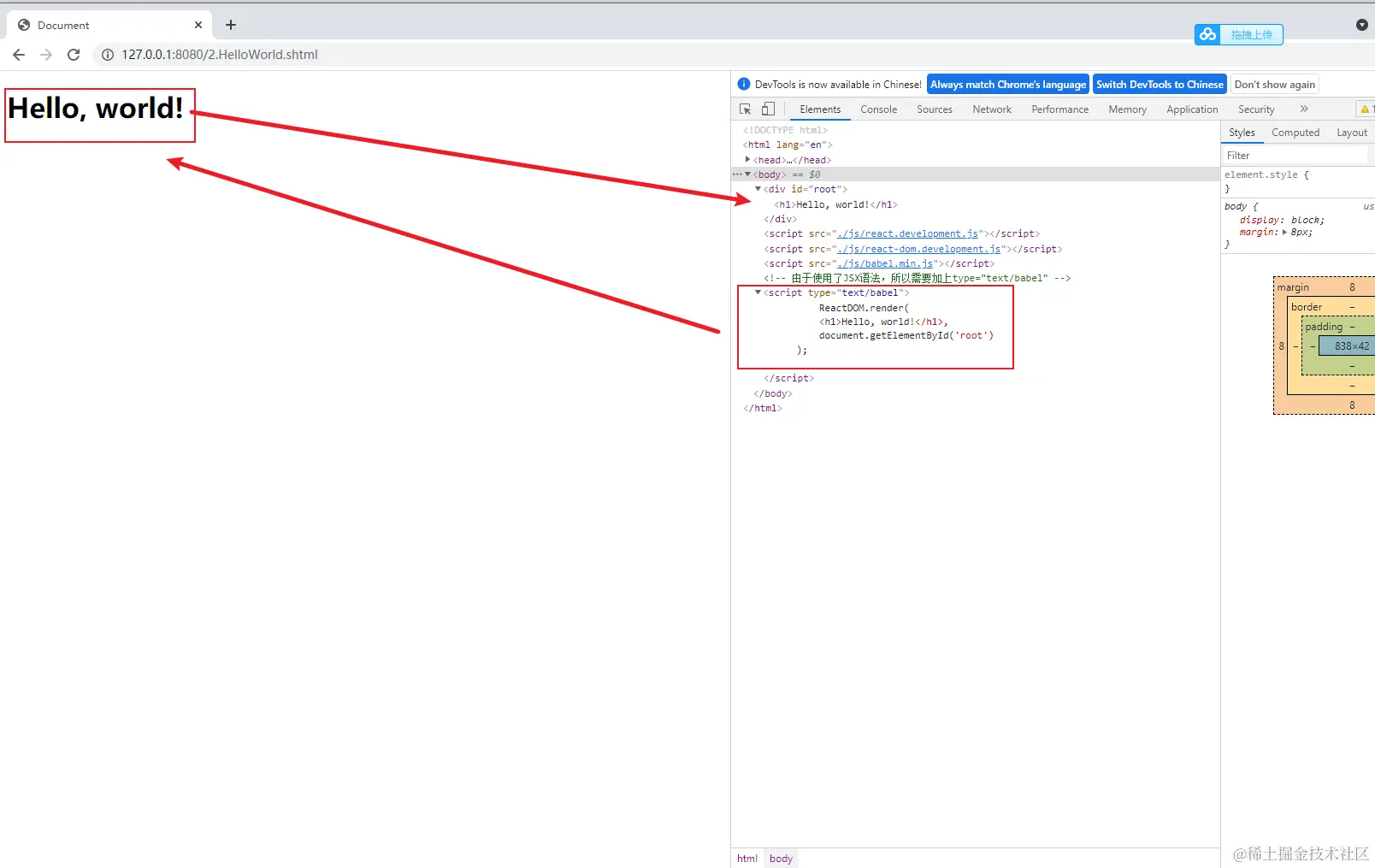Expand the margin shorthand in body styles

(x=1284, y=233)
